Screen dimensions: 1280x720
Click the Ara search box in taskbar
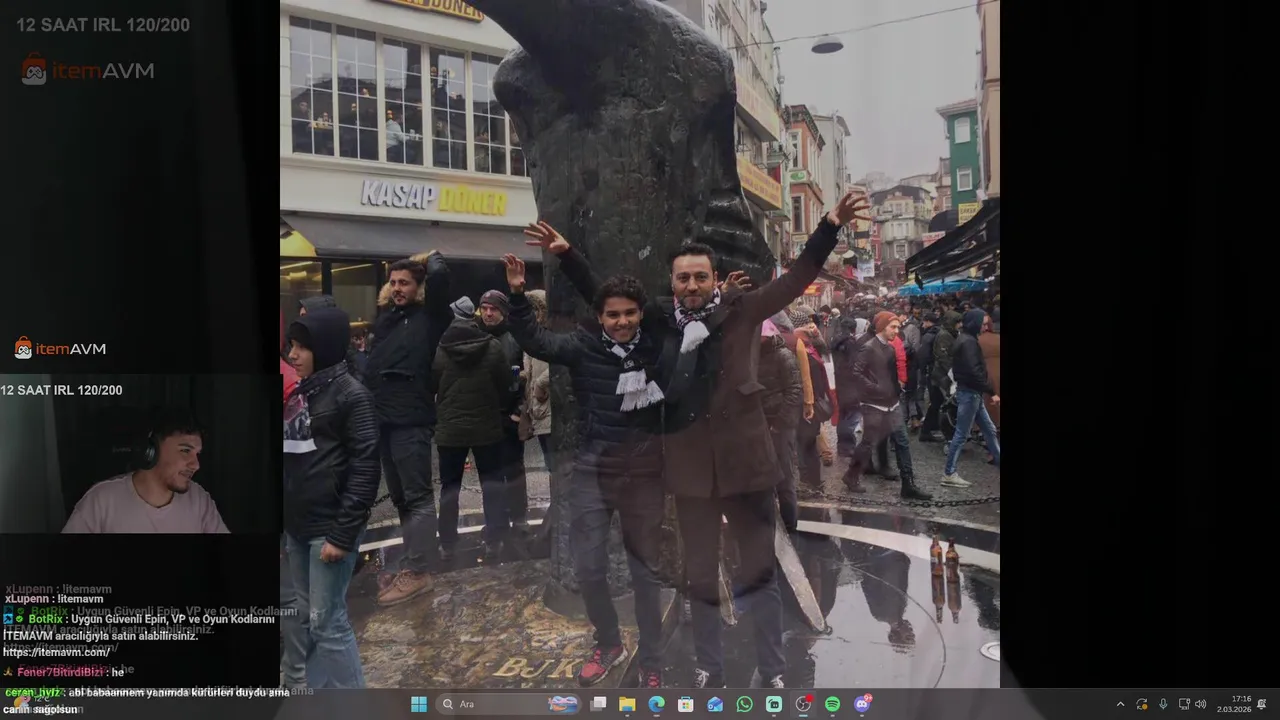510,704
